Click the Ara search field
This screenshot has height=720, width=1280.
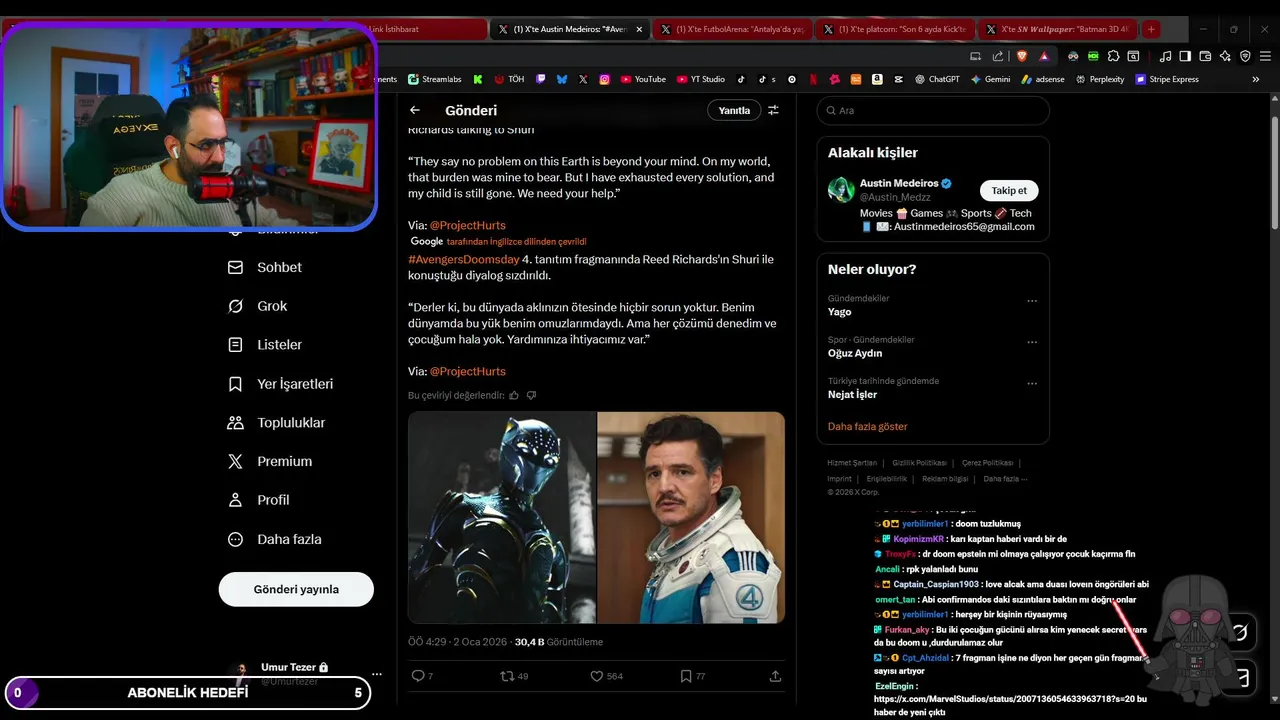[x=933, y=110]
